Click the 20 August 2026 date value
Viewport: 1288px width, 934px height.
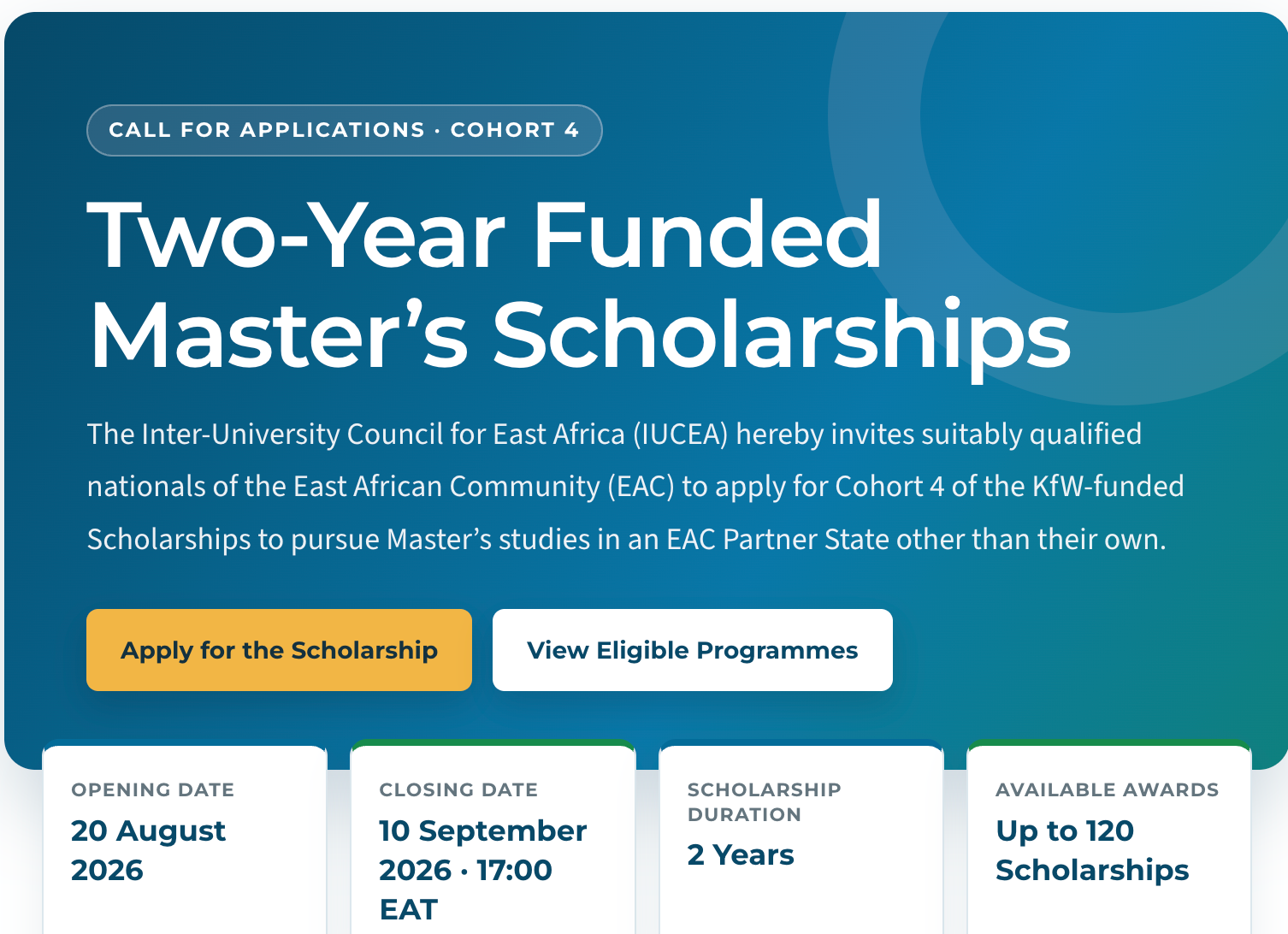148,850
